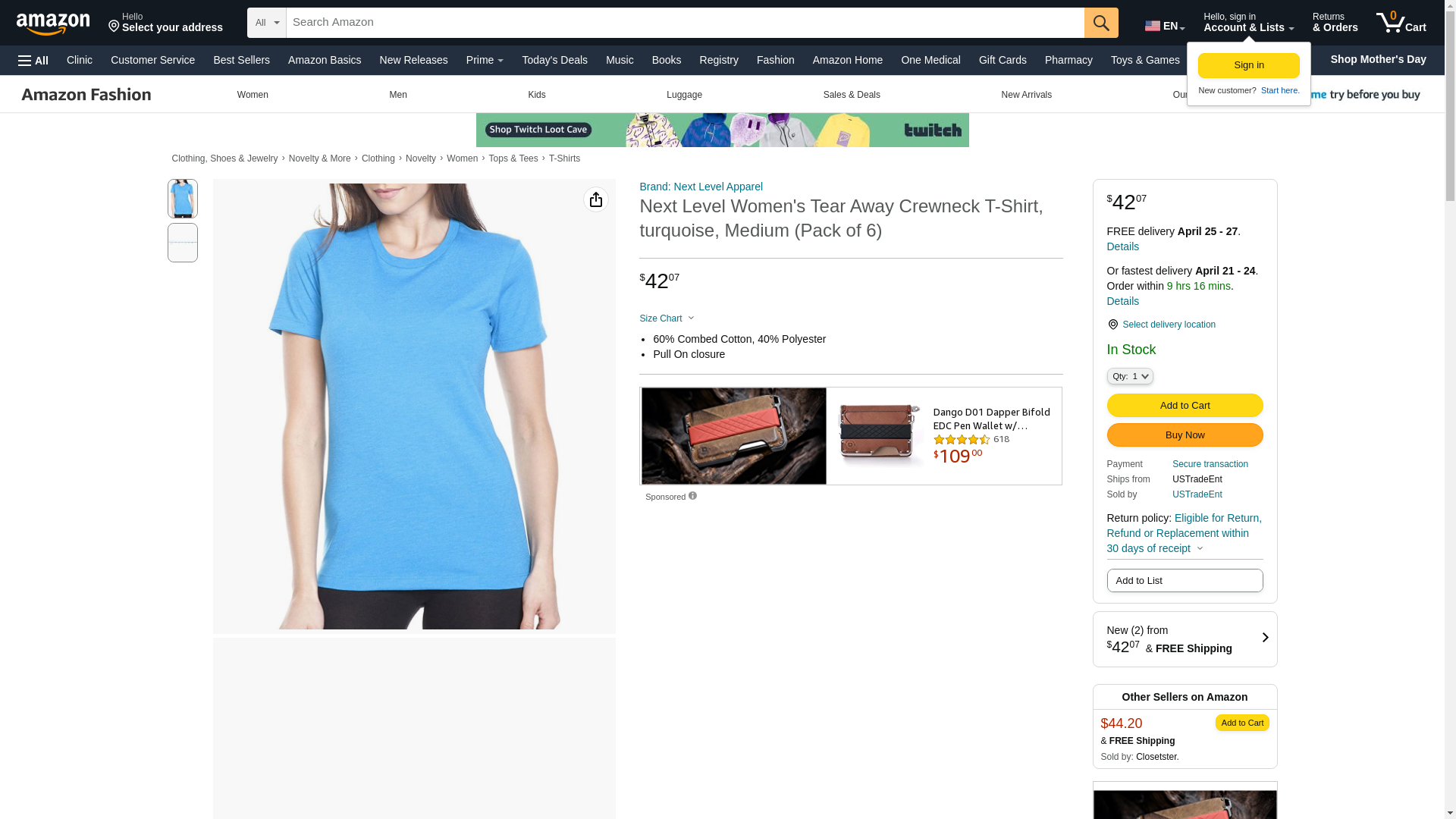Image resolution: width=1456 pixels, height=819 pixels.
Task: Click the Amazon logo
Action: click(53, 24)
